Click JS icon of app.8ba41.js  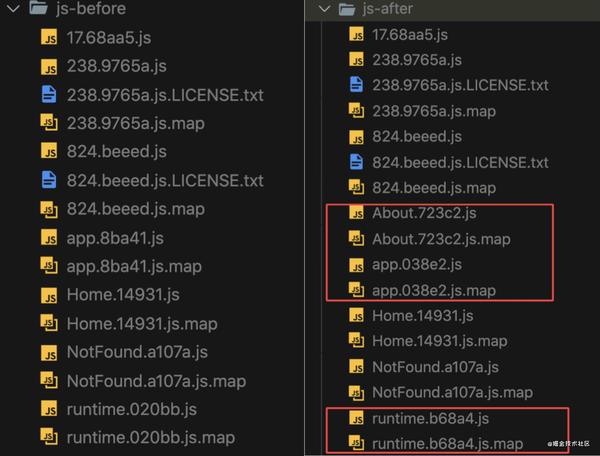pos(49,238)
